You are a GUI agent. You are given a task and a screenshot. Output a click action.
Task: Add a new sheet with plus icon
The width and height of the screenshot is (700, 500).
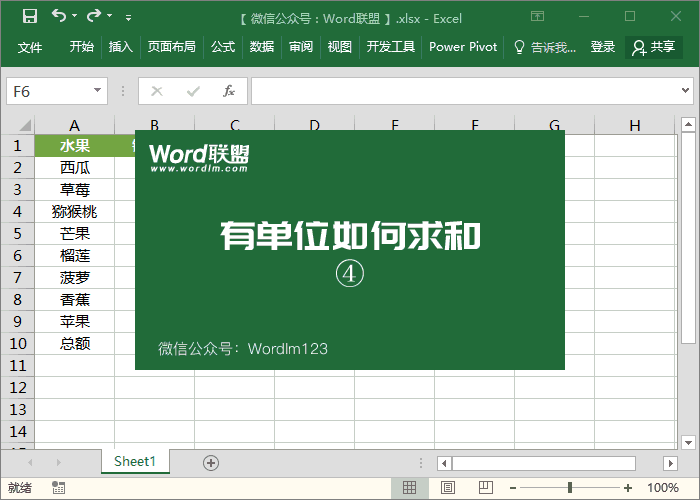click(211, 463)
